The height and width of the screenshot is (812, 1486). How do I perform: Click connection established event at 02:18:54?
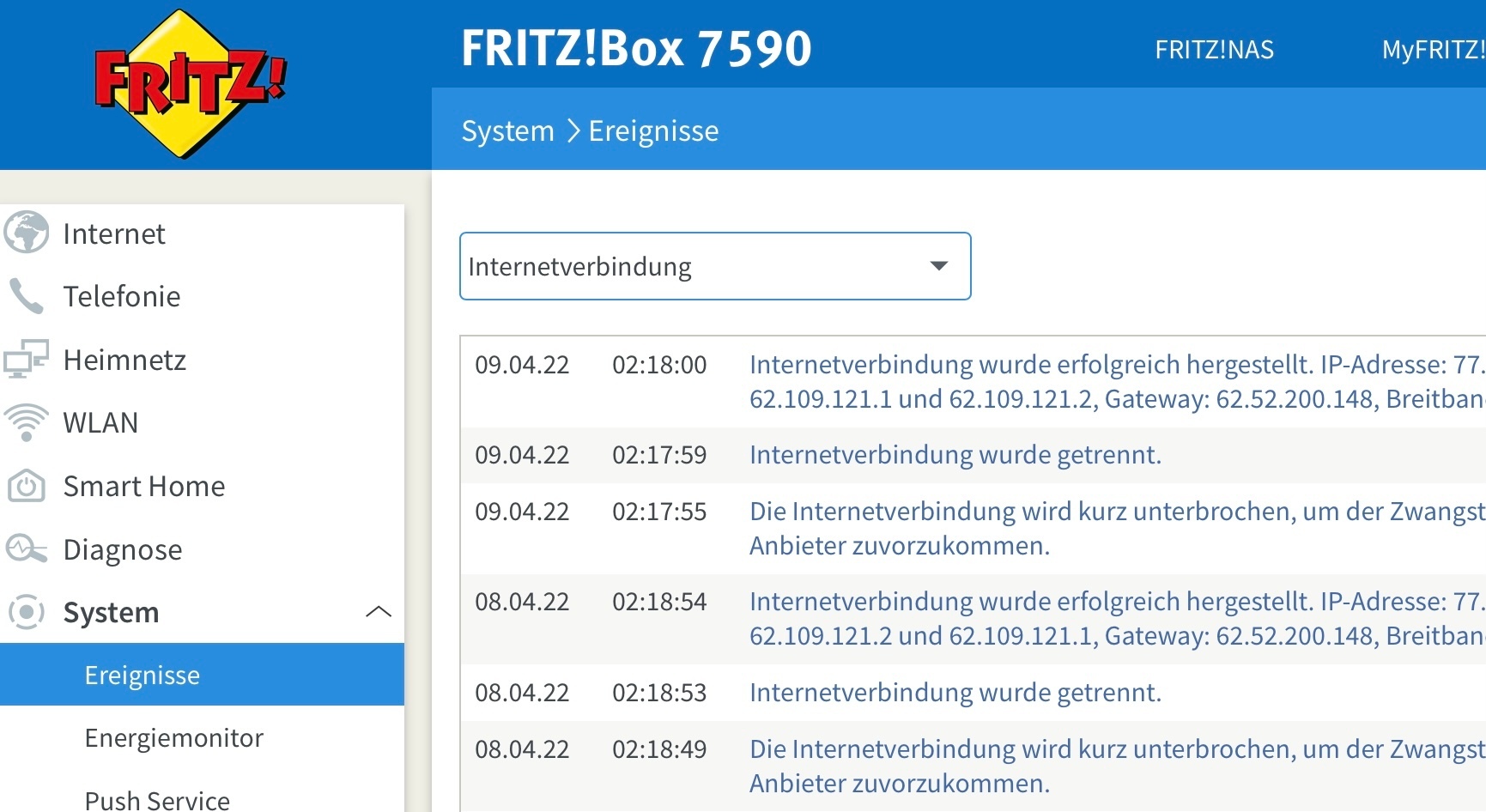[x=1118, y=619]
